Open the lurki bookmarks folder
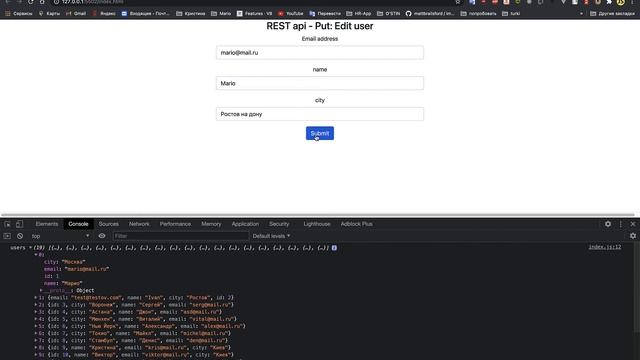Image resolution: width=640 pixels, height=360 pixels. (x=511, y=13)
